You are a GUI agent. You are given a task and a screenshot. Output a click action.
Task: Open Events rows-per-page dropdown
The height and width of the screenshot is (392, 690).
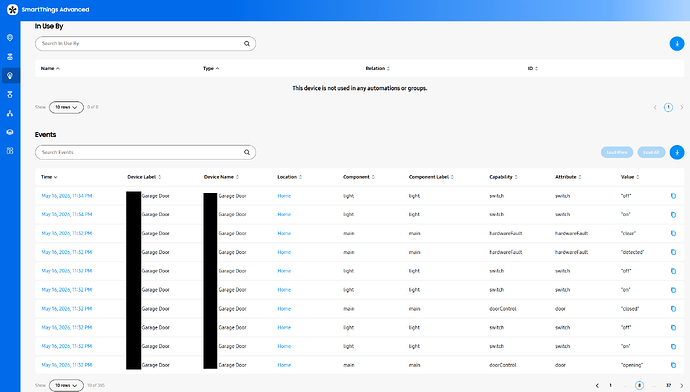click(66, 385)
